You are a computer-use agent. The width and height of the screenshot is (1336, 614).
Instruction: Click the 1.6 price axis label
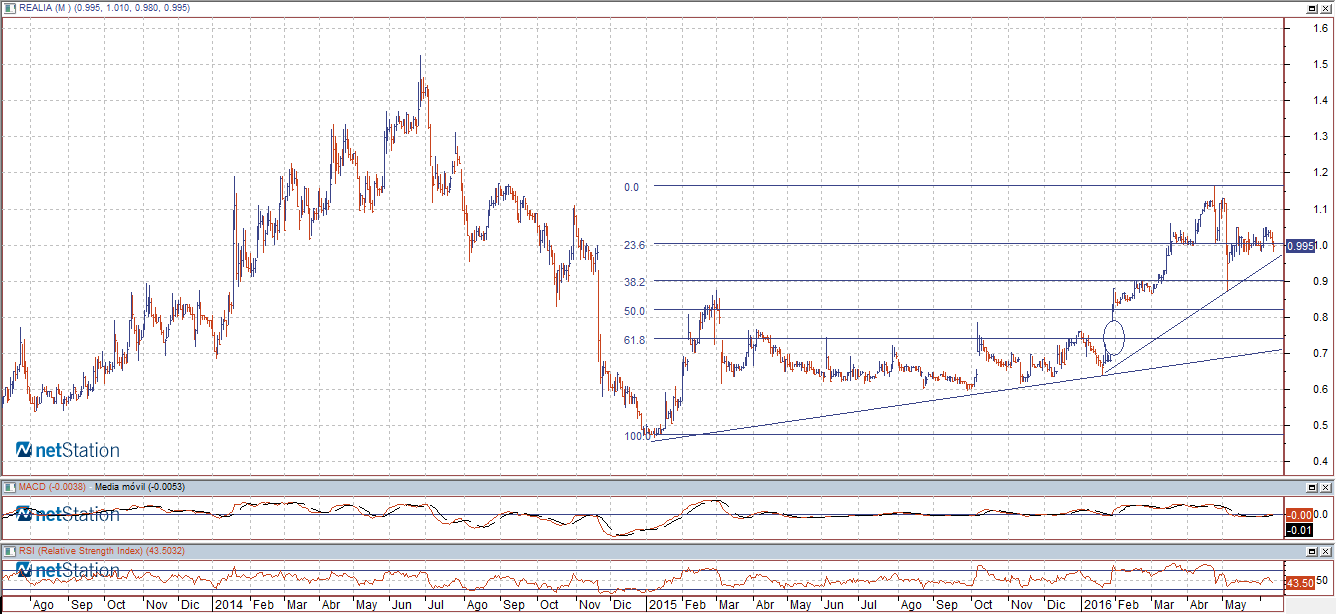pos(1320,28)
